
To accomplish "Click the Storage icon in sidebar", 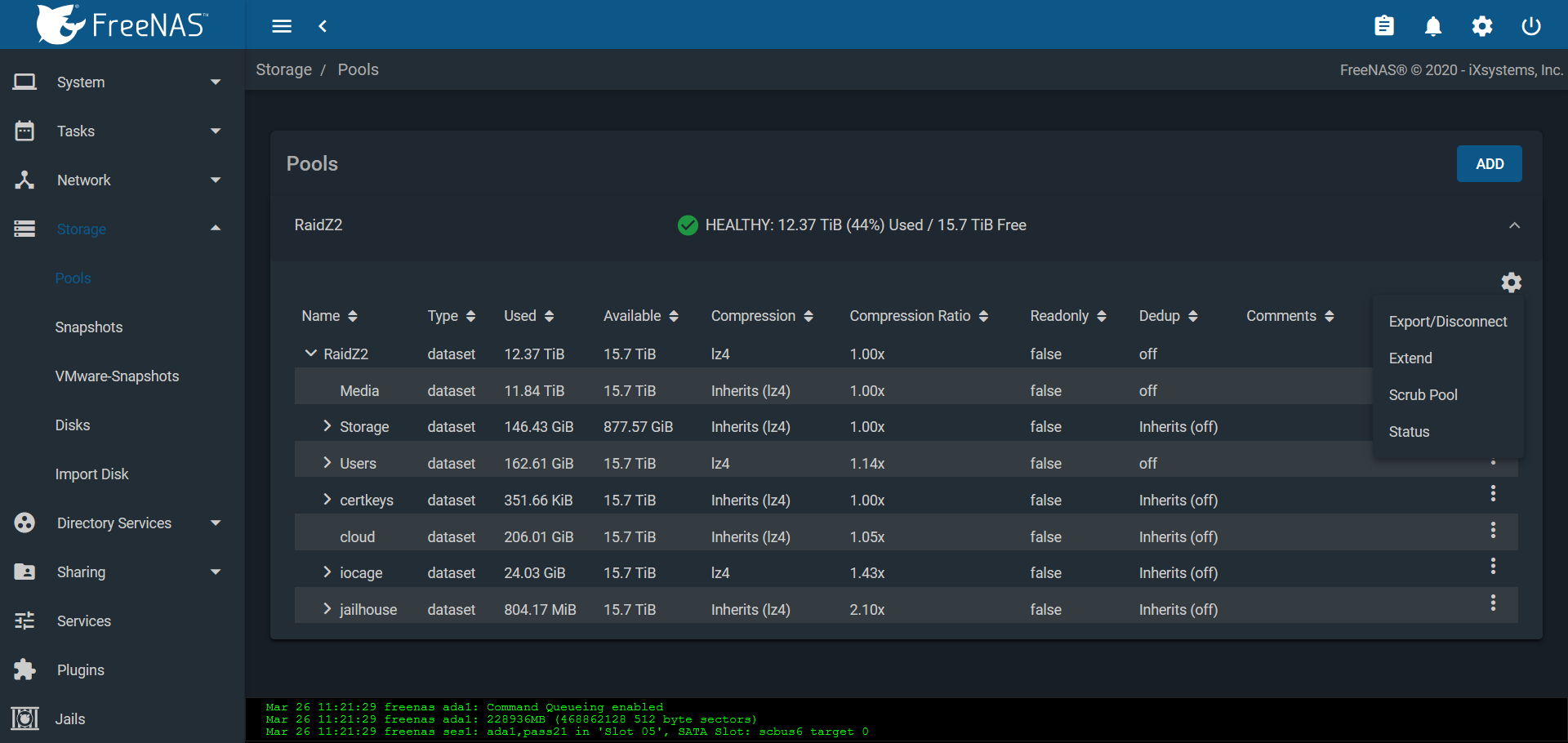I will pyautogui.click(x=24, y=229).
